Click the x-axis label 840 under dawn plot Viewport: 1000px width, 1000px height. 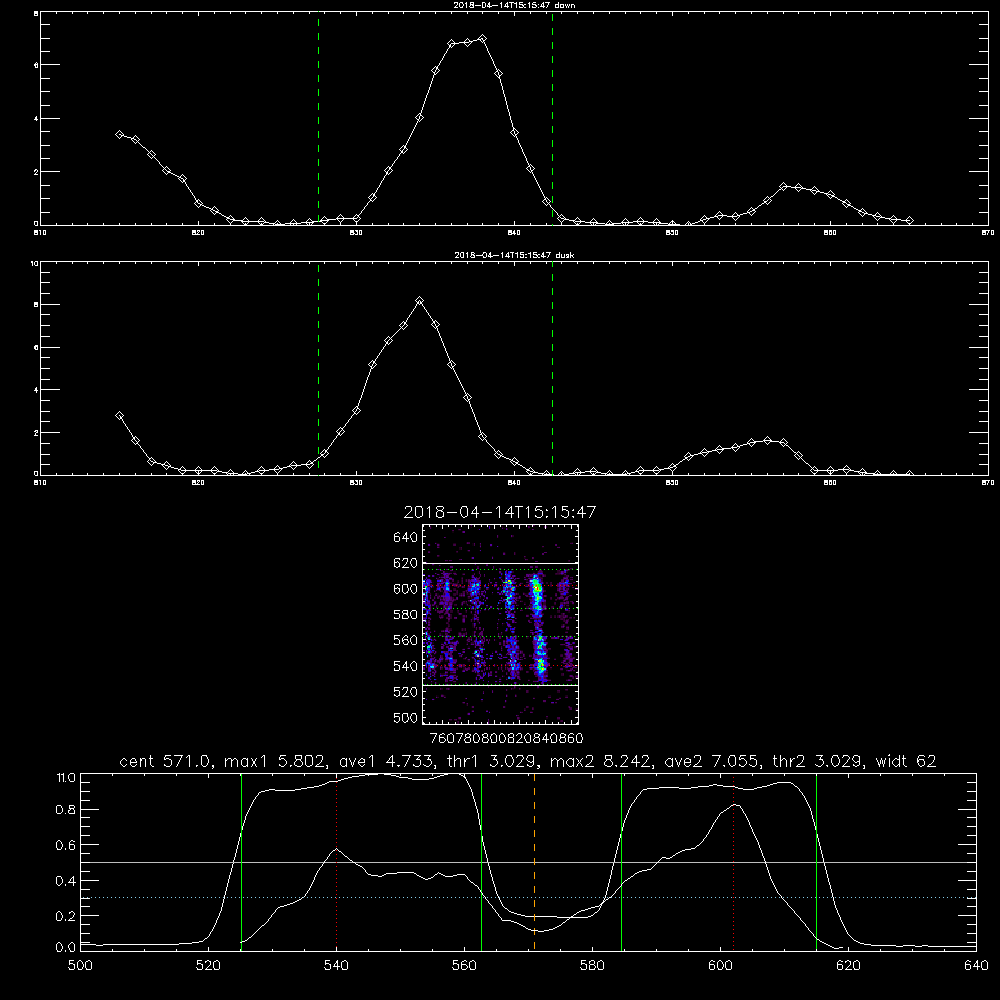tap(514, 233)
